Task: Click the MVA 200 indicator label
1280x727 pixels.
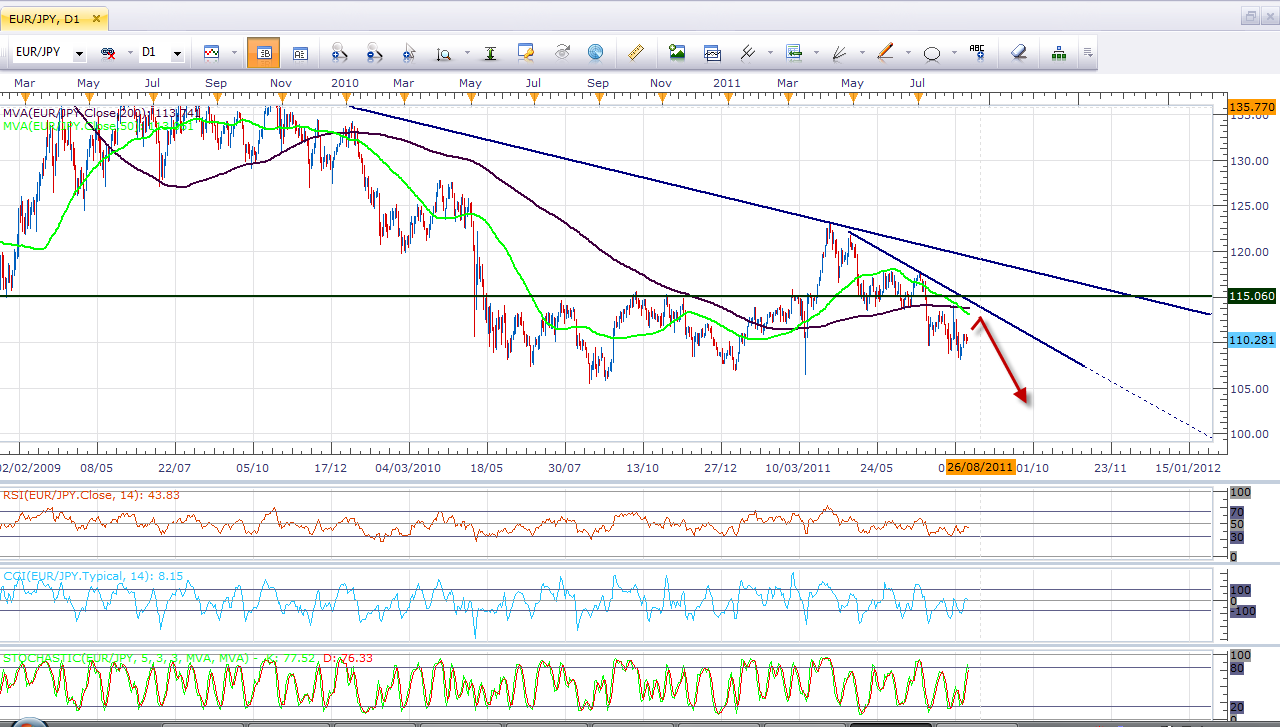Action: pos(100,112)
